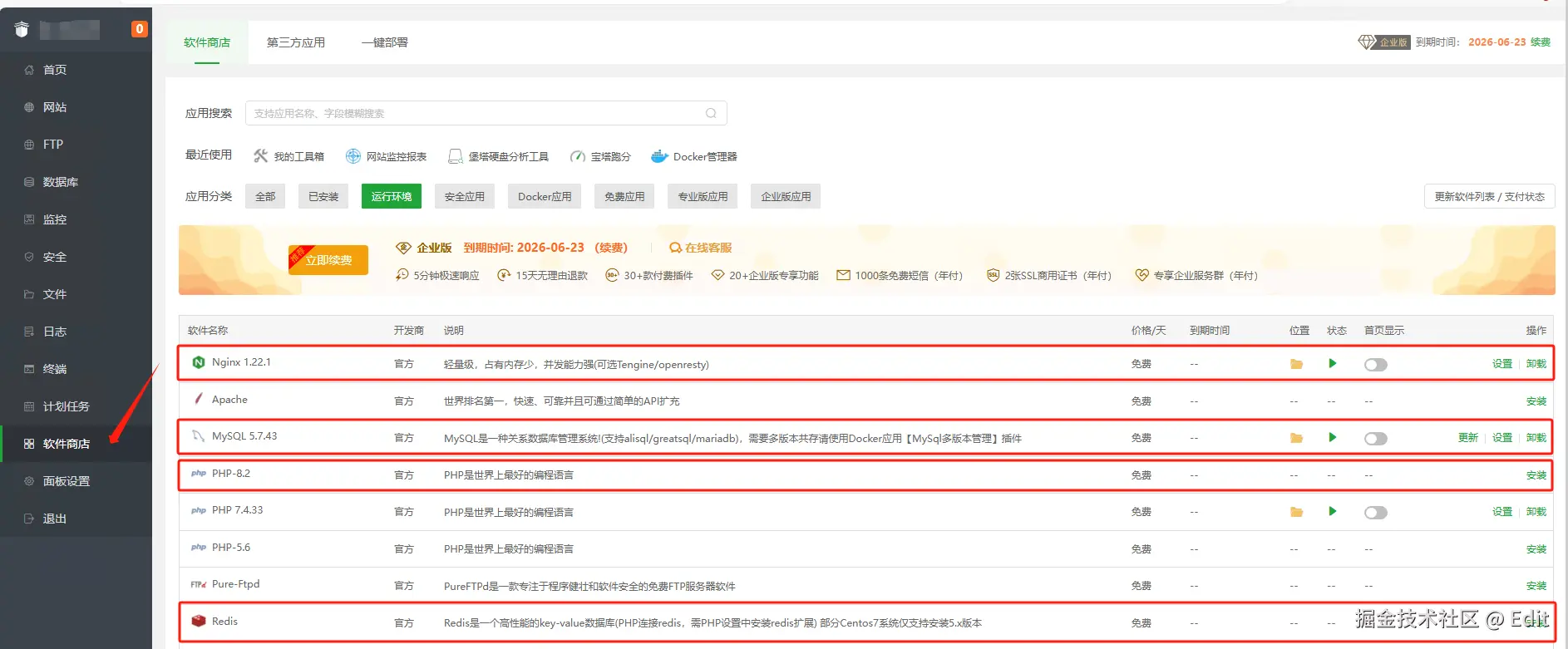Click PHP 7.4.33 卸载 link
This screenshot has height=649, width=1568.
[1536, 512]
